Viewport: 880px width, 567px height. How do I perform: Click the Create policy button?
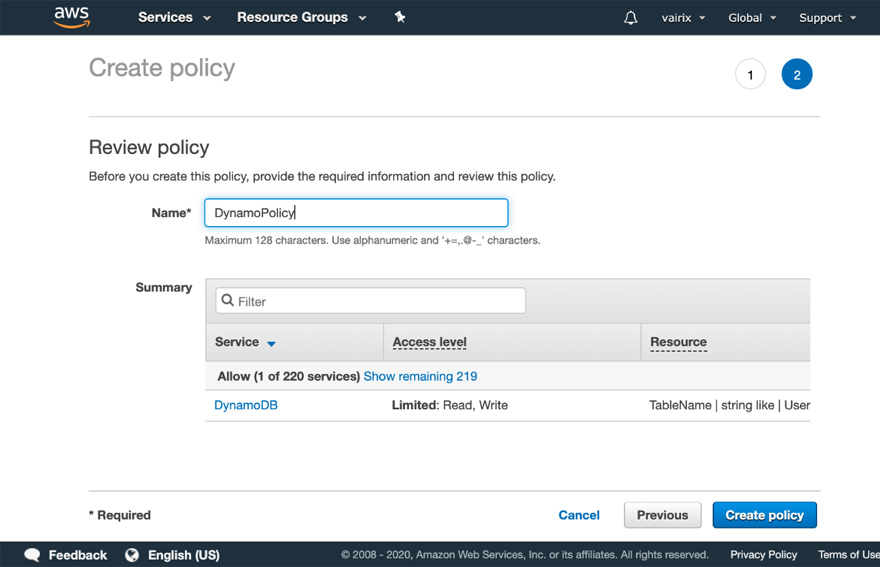point(764,515)
